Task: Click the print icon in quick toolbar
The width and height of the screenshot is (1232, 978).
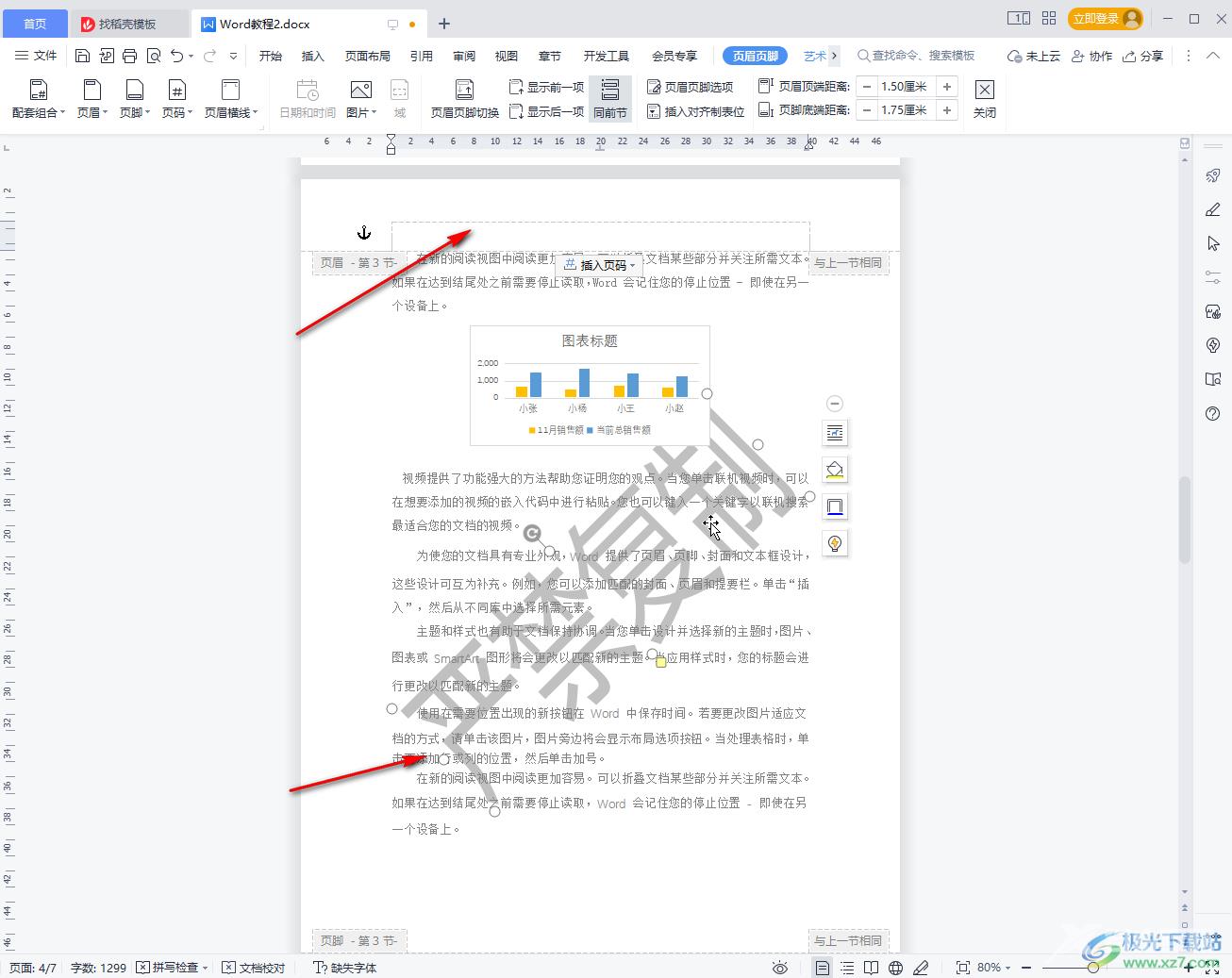Action: pos(130,56)
